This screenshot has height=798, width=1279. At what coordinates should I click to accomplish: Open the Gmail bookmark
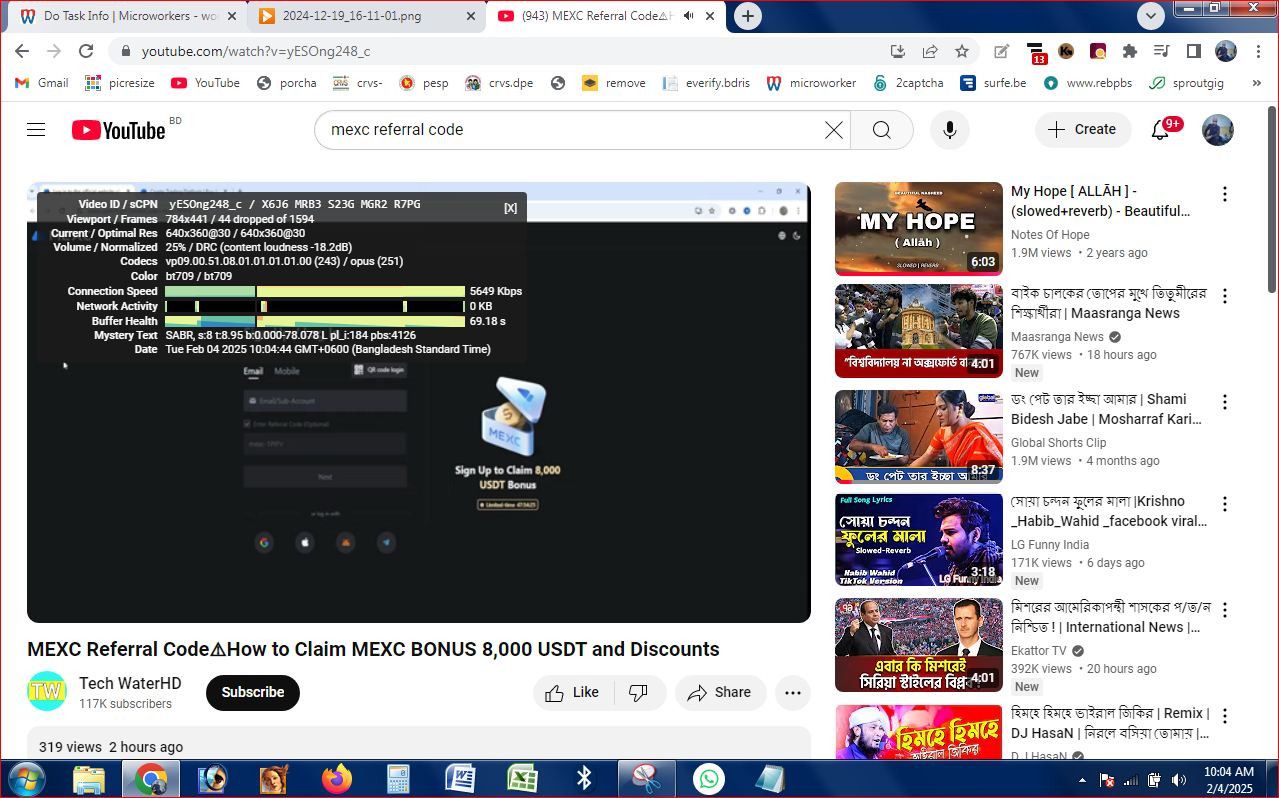click(x=43, y=83)
